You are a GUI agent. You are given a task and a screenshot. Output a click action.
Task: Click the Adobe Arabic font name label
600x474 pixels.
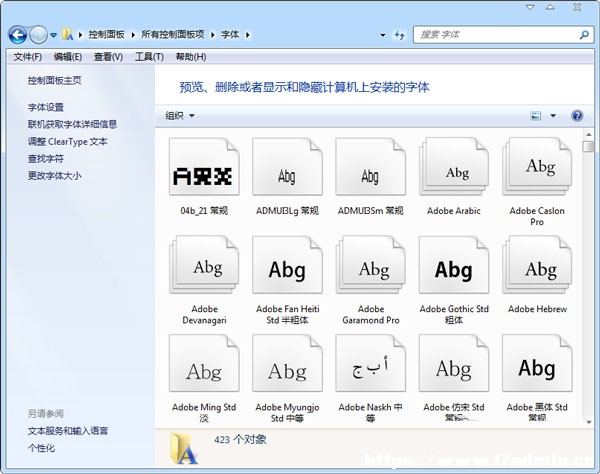coord(454,210)
